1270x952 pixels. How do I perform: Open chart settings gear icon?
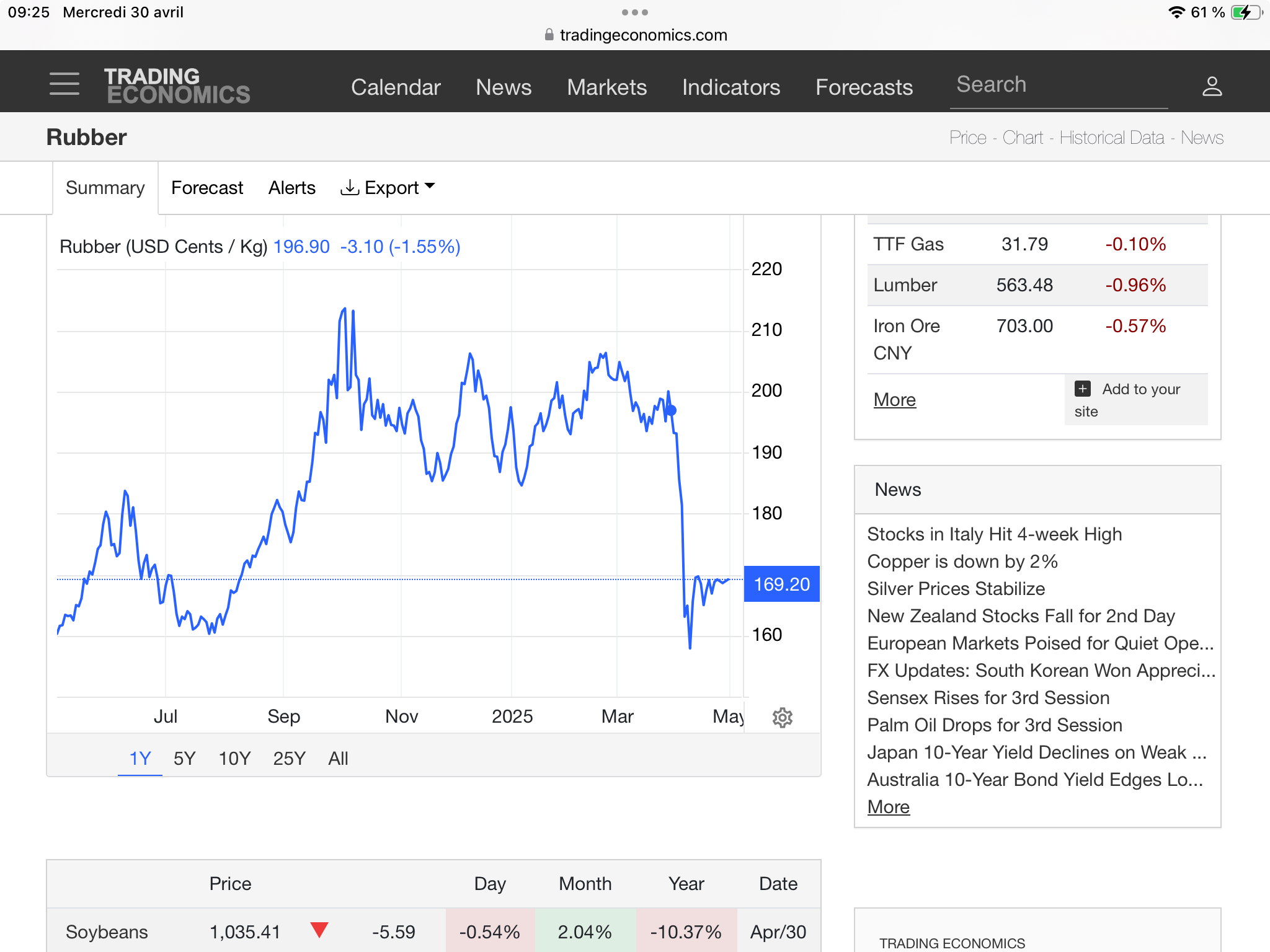[782, 717]
